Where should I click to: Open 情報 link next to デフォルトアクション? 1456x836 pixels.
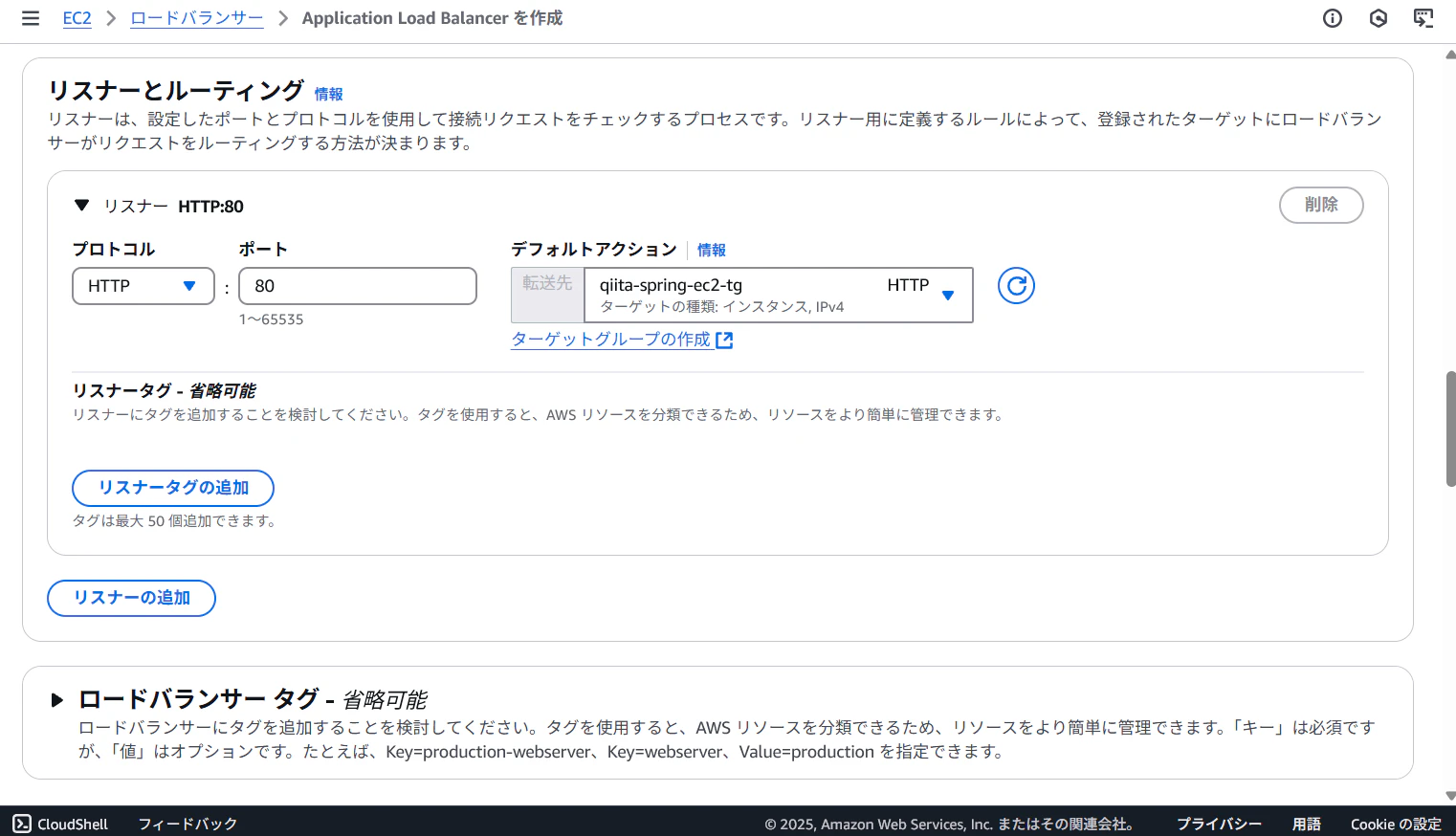(711, 250)
